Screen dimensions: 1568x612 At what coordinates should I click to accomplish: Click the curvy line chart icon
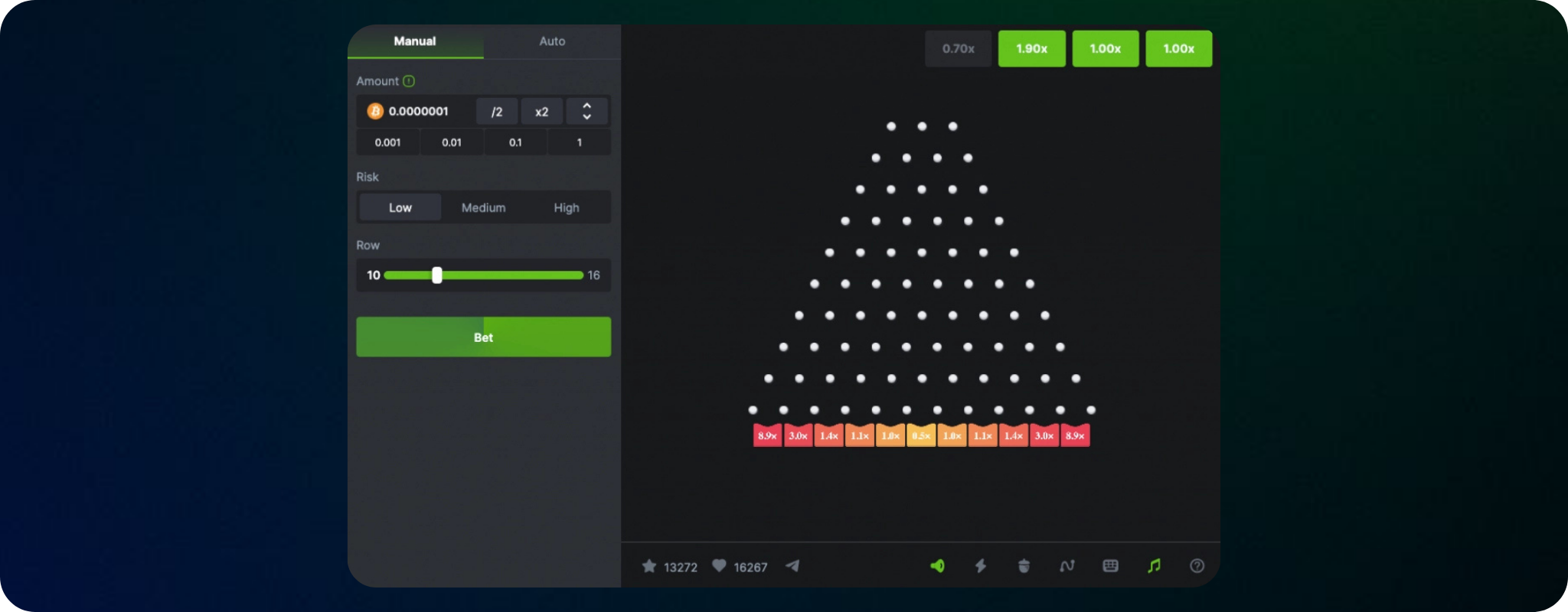(x=1067, y=566)
